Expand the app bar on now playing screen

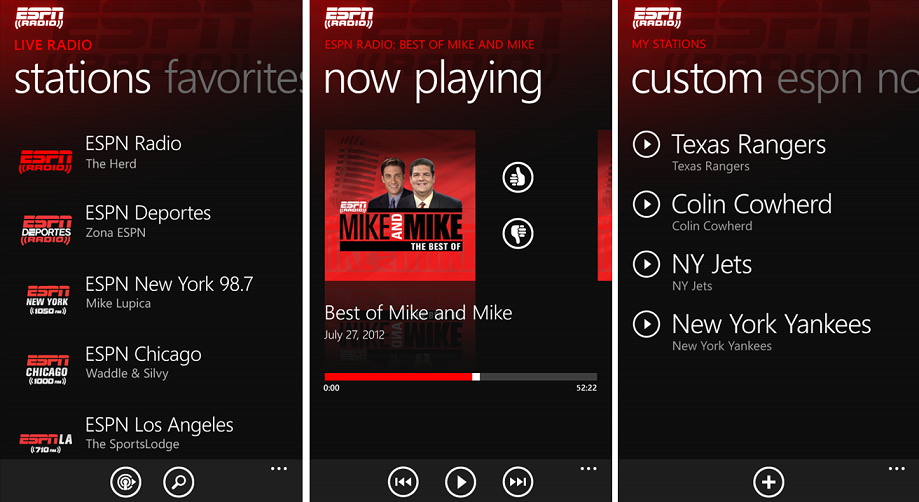pos(588,469)
